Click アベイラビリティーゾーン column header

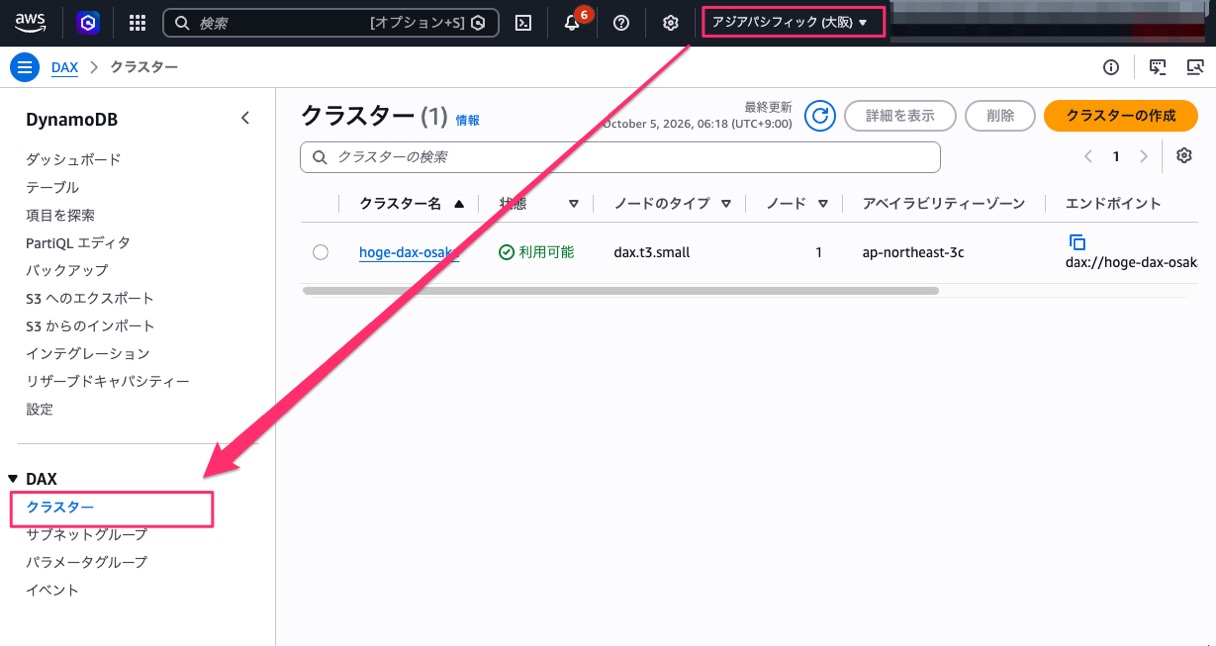(944, 203)
